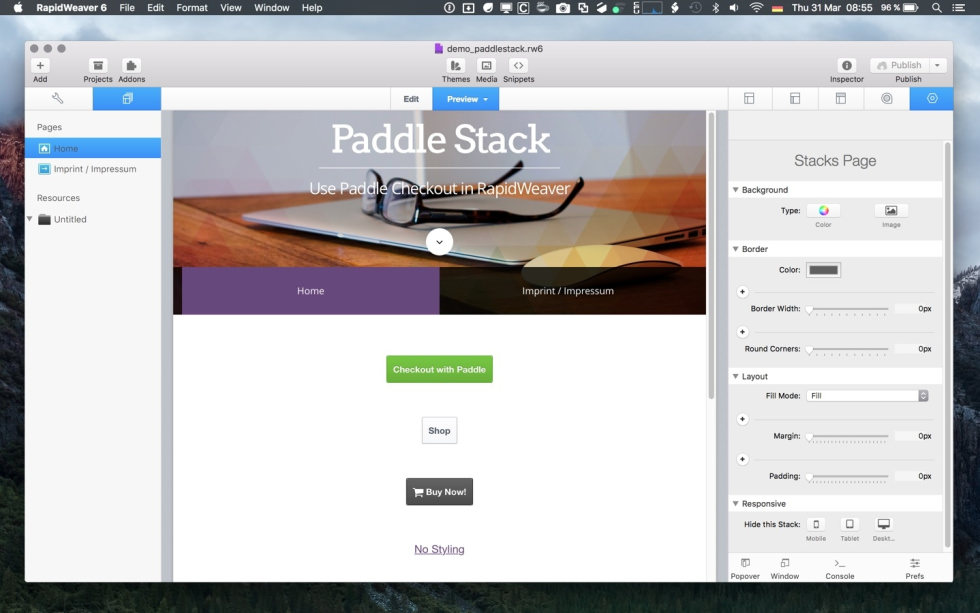Adjust the Margin slider
This screenshot has height=613, width=980.
(849, 436)
